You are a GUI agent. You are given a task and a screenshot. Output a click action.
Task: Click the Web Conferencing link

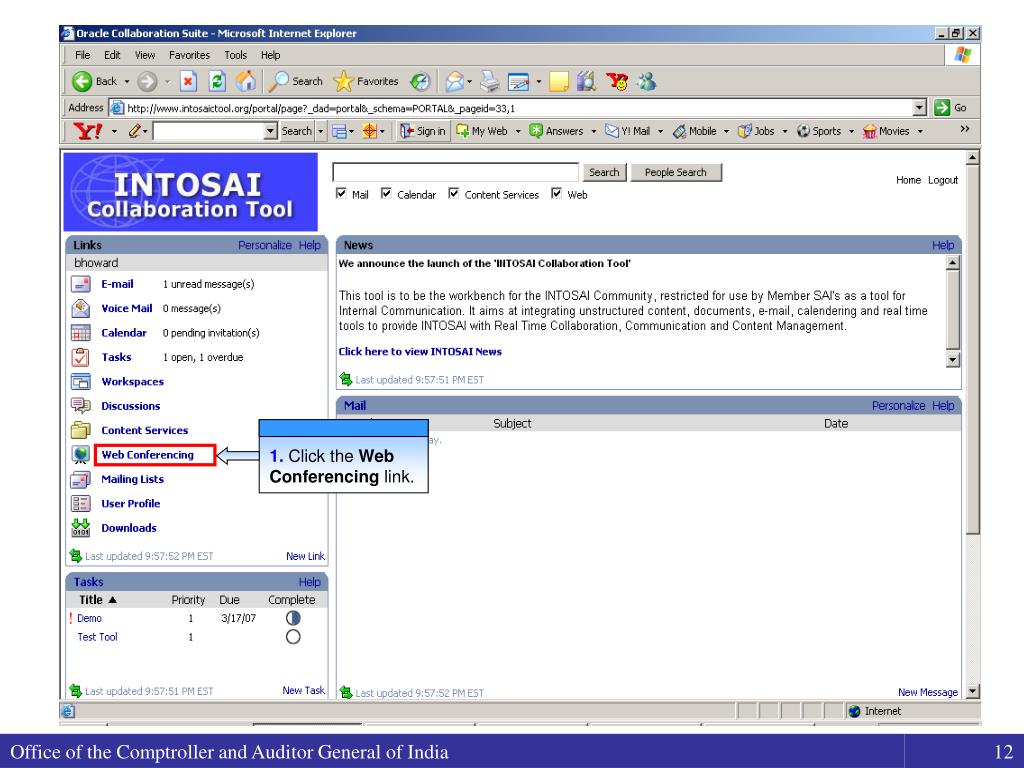pyautogui.click(x=148, y=455)
